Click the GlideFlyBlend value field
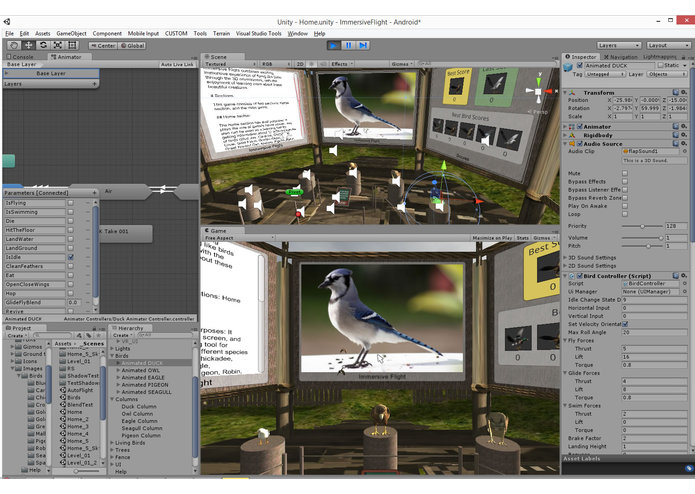The width and height of the screenshot is (695, 494). coord(74,302)
